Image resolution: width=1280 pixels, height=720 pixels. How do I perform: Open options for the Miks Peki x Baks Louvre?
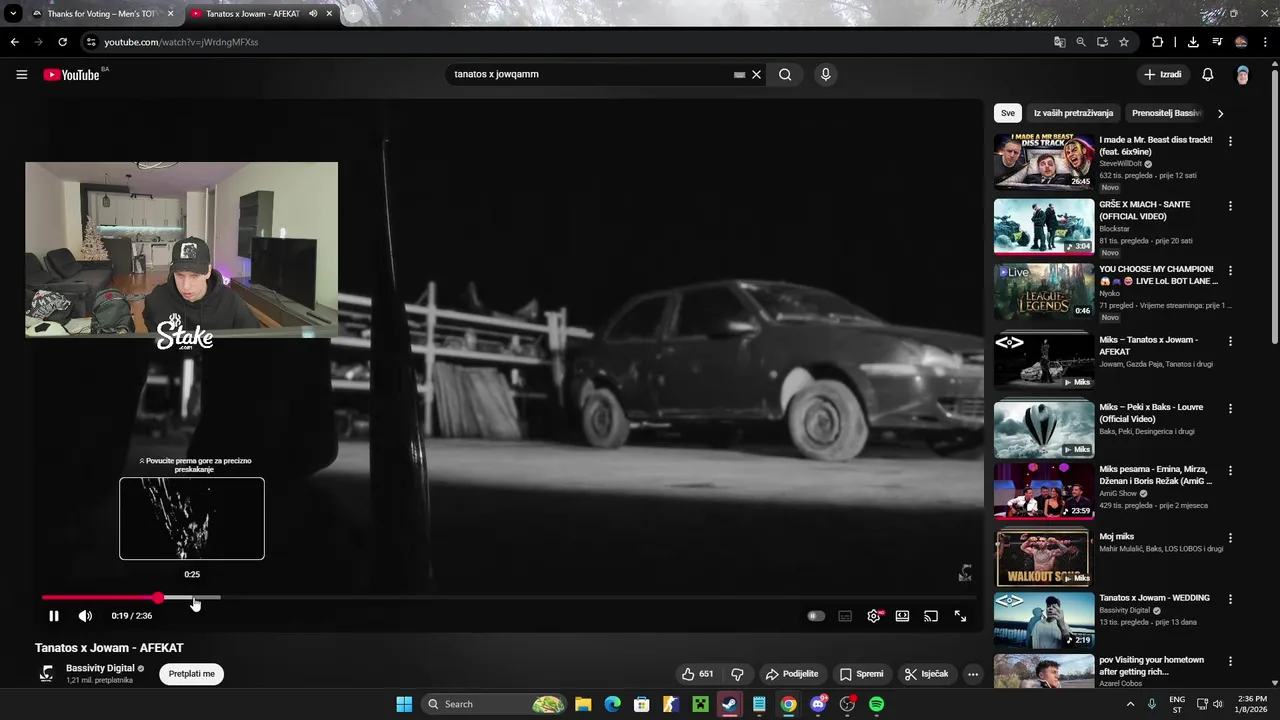(x=1230, y=409)
